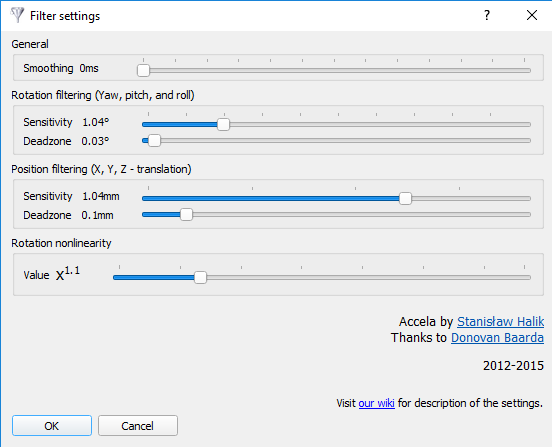
Task: Click the Rotation nonlinearity Value slider handle
Action: [x=200, y=277]
